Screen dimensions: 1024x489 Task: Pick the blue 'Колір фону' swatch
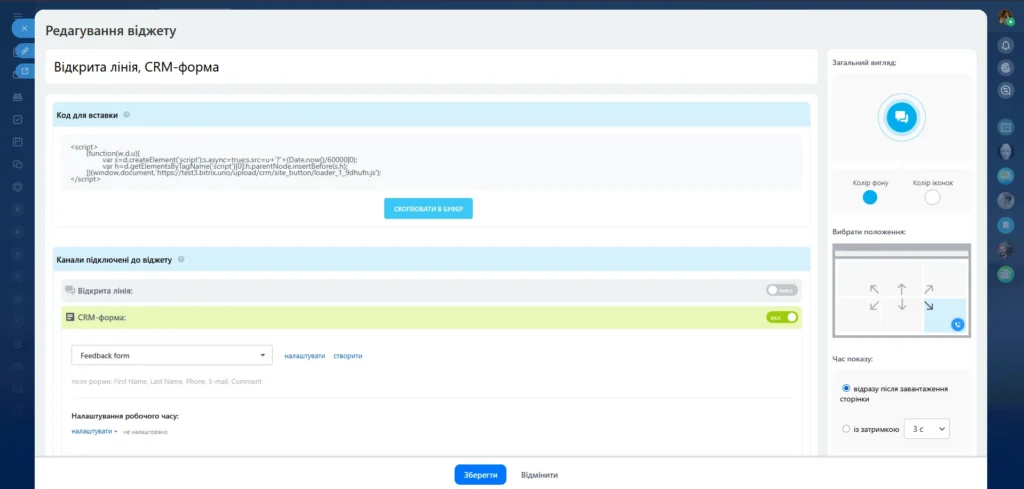(x=870, y=197)
